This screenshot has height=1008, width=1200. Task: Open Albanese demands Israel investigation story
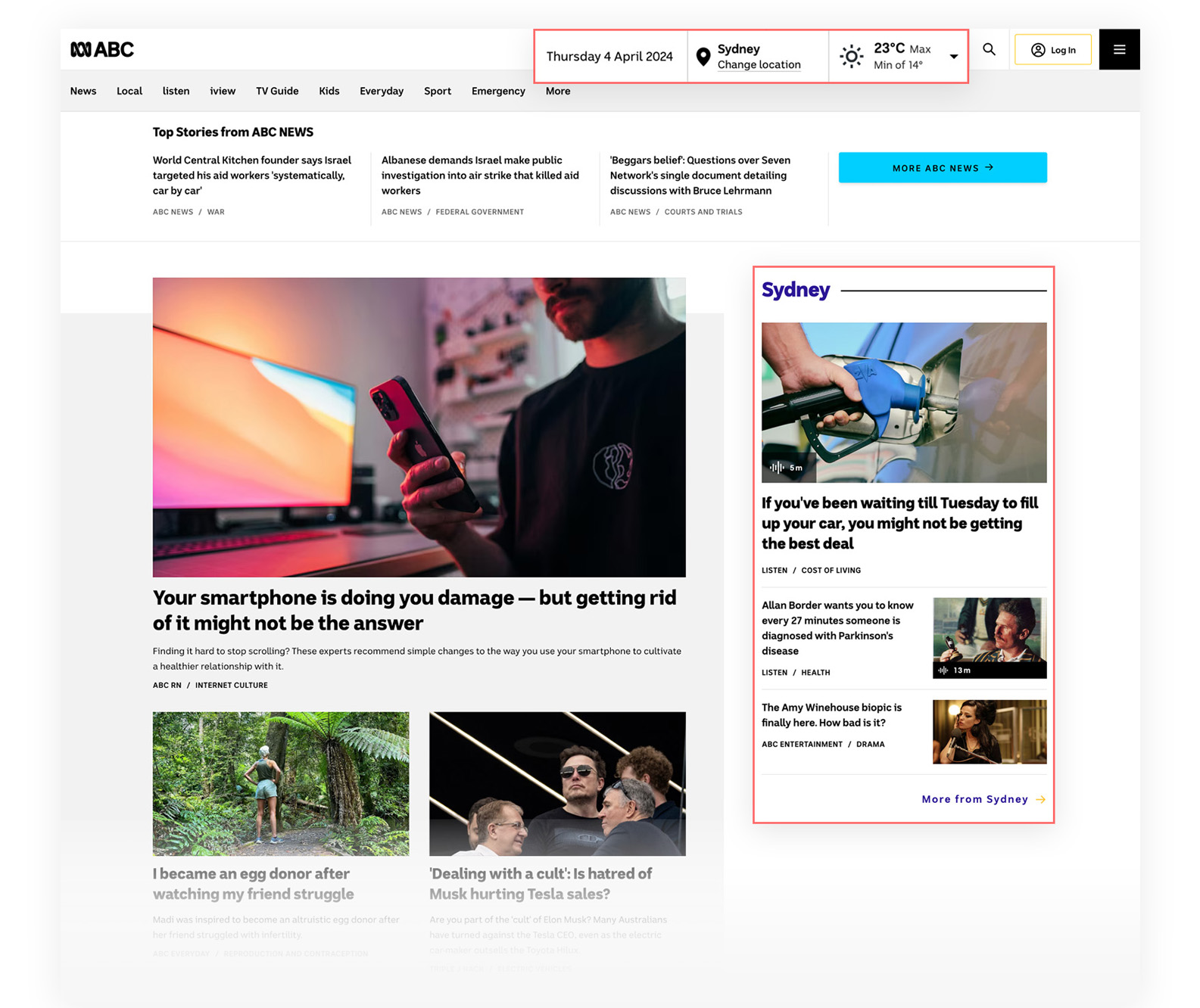pyautogui.click(x=480, y=176)
